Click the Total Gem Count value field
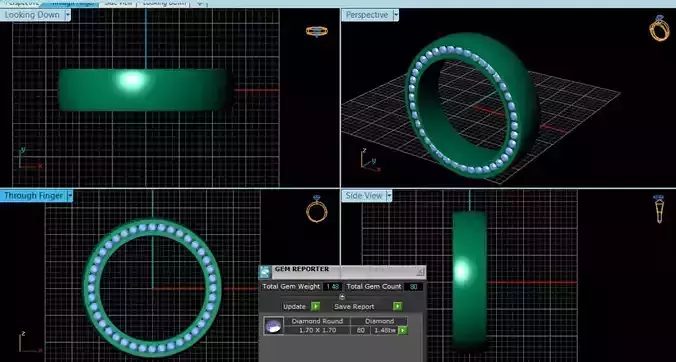 [x=413, y=287]
